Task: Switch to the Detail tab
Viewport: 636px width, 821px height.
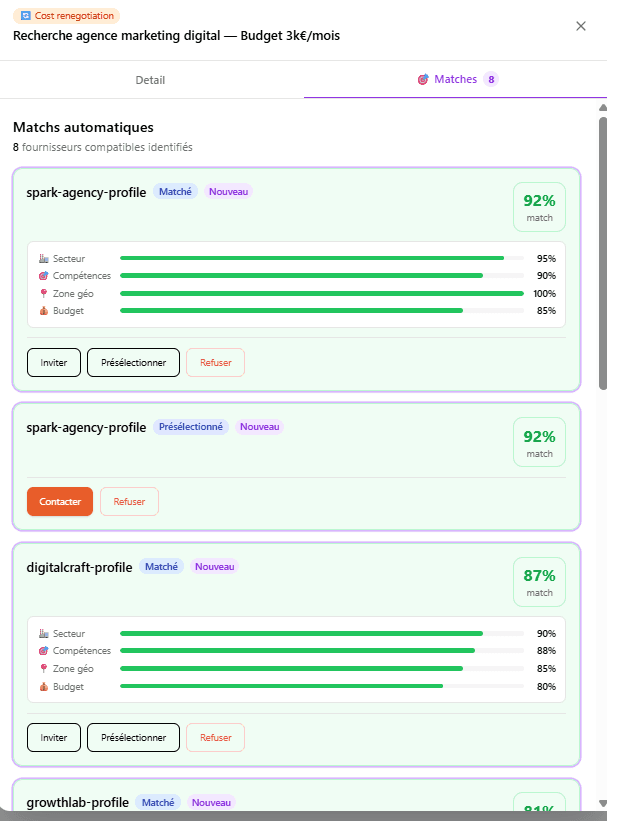Action: (150, 79)
